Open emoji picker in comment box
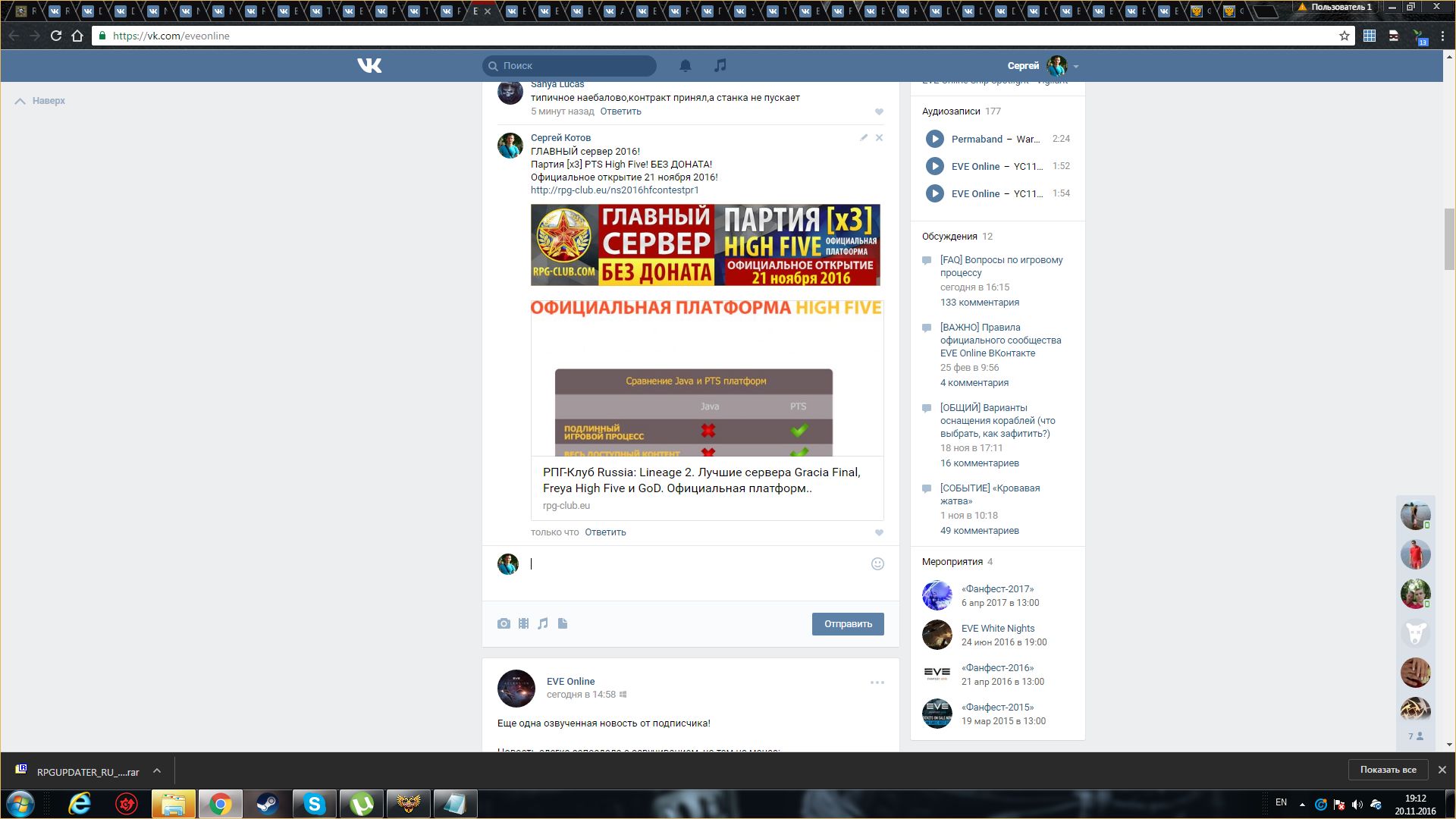Screen dimensions: 1456x819 [877, 563]
